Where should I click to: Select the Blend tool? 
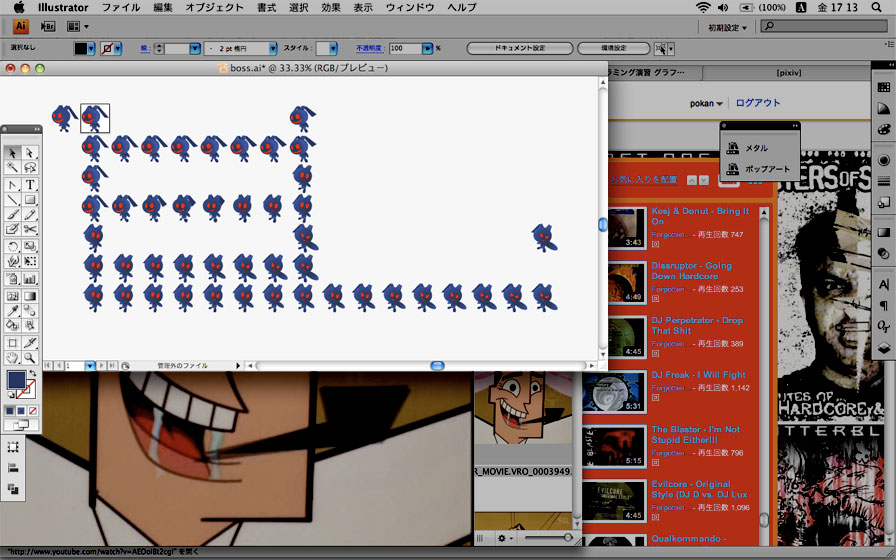tap(30, 311)
